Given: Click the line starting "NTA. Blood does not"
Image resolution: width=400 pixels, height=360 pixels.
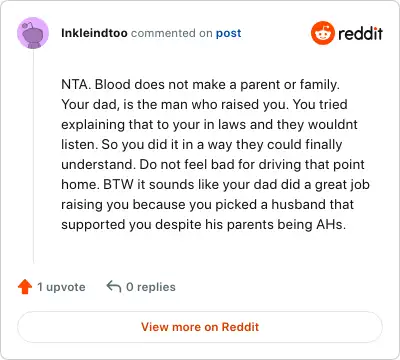Looking at the screenshot, I should pyautogui.click(x=200, y=85).
